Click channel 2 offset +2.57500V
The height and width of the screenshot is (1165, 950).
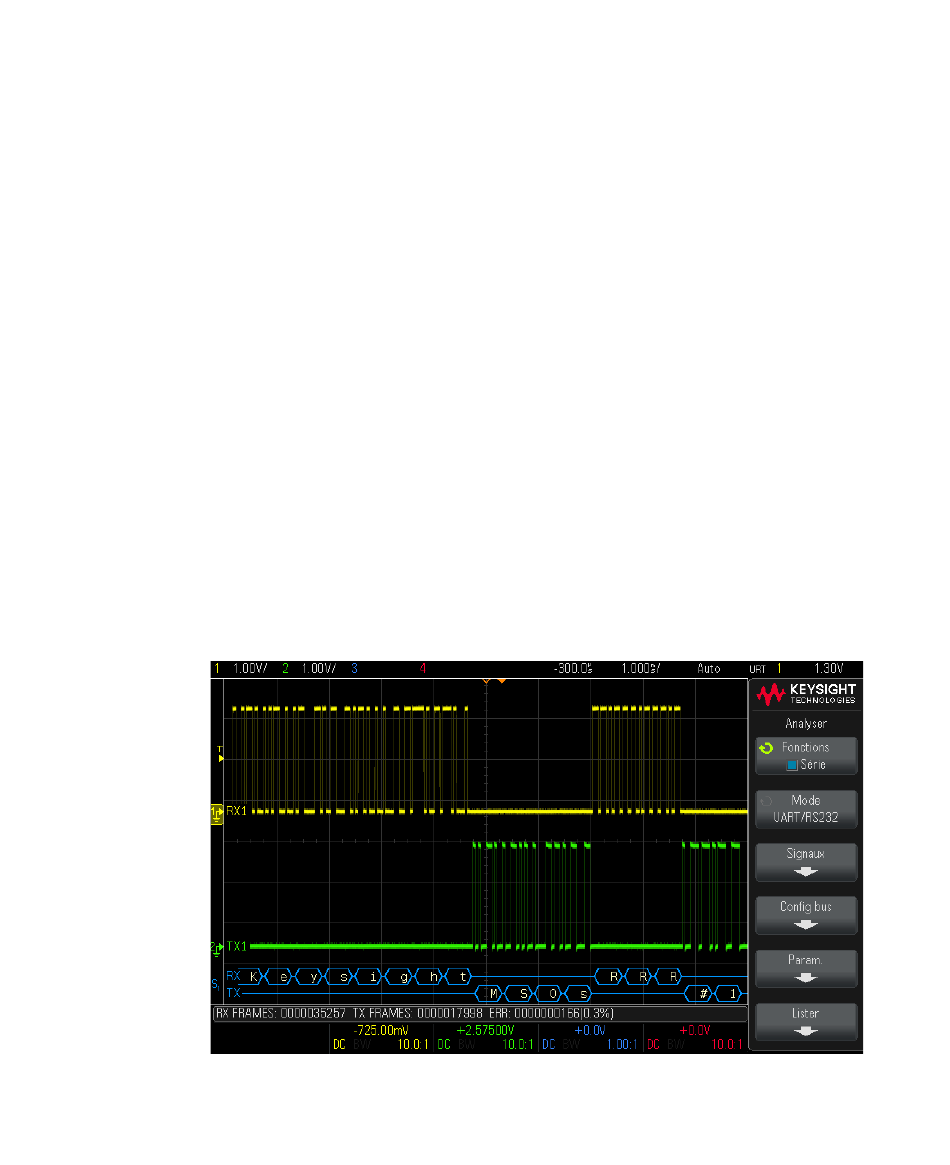point(485,1031)
